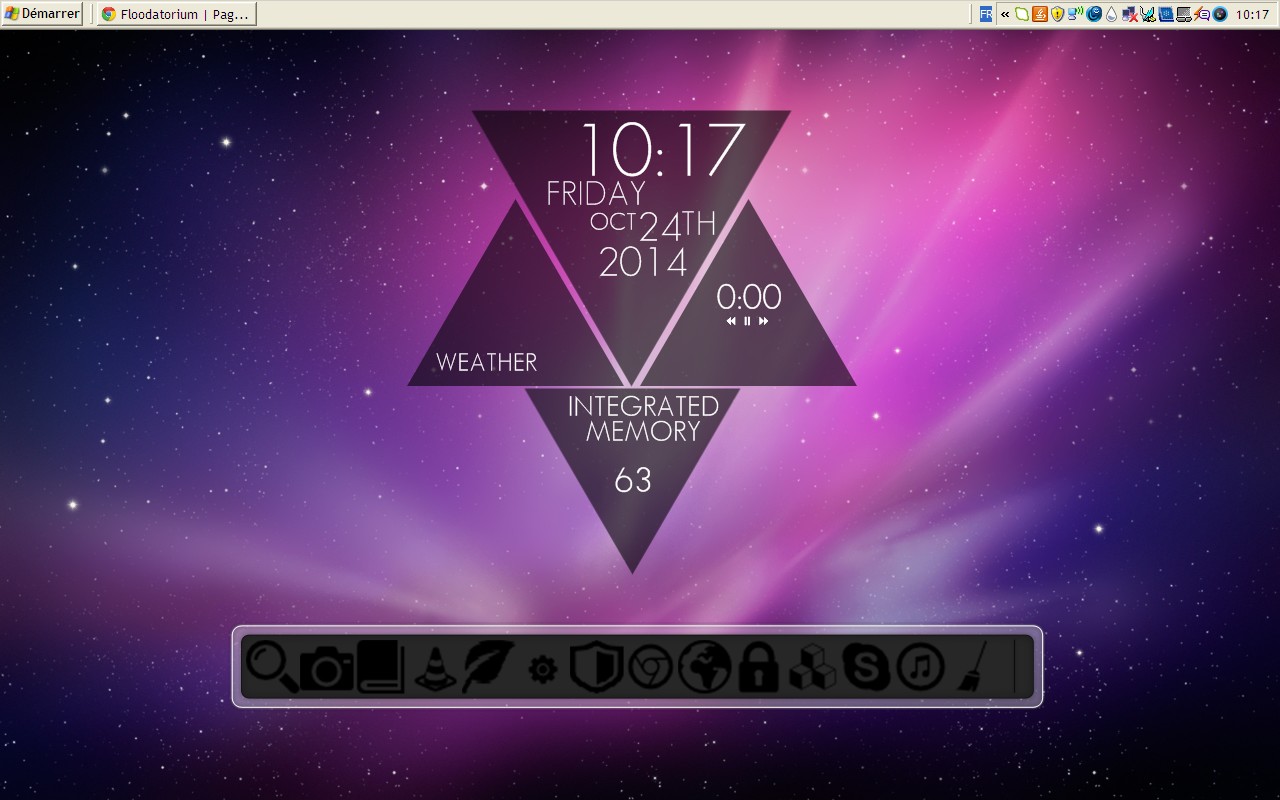
Task: Open settings via the dock gear icon
Action: [x=542, y=669]
